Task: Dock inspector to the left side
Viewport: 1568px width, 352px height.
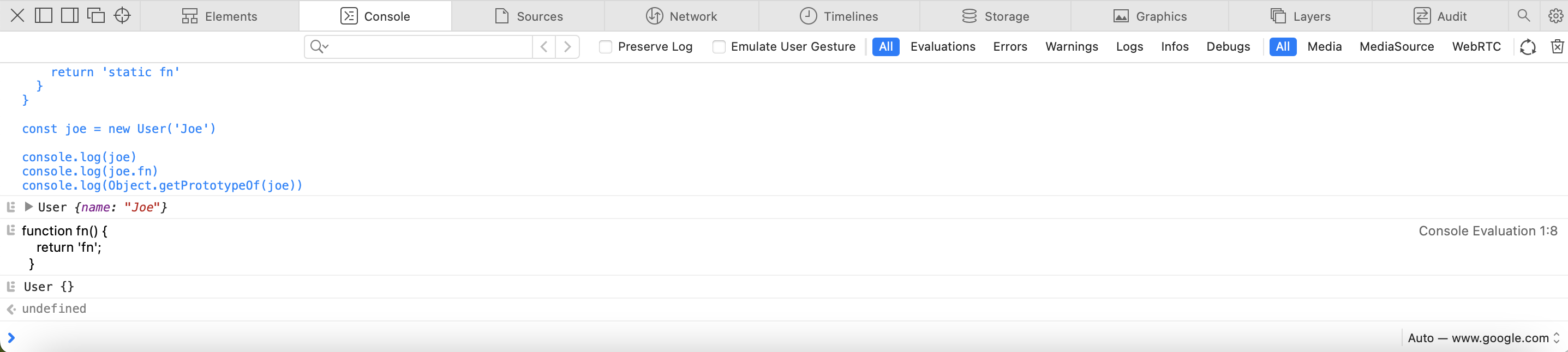Action: [x=44, y=16]
